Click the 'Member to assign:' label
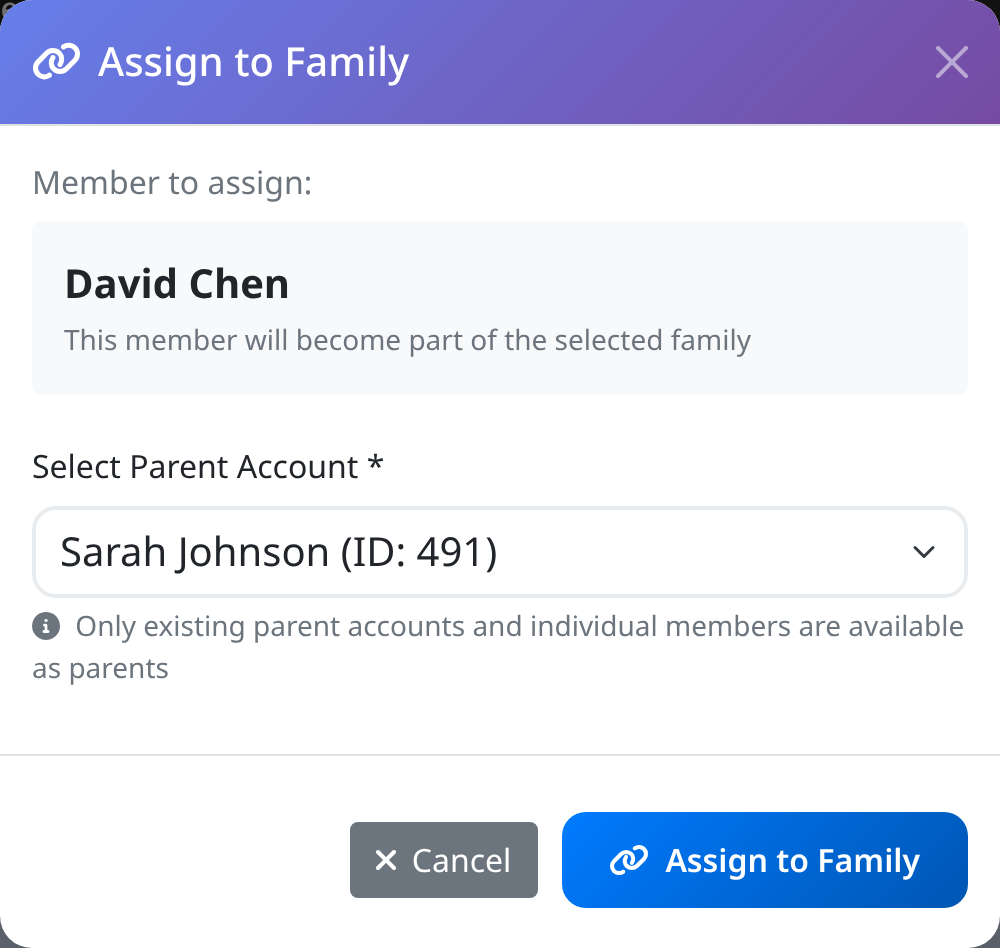The image size is (1000, 948). (172, 183)
